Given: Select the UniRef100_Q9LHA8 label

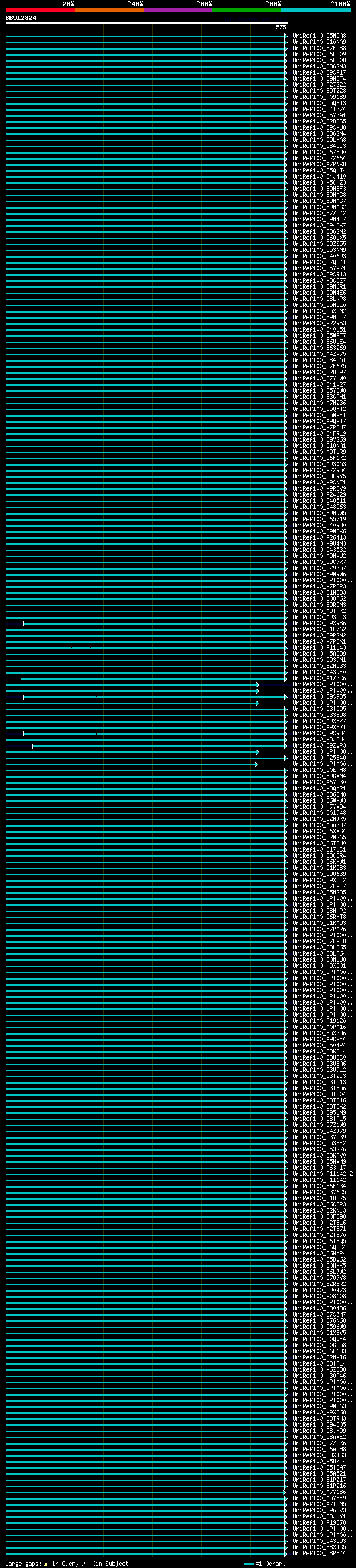Looking at the screenshot, I should pyautogui.click(x=319, y=140).
